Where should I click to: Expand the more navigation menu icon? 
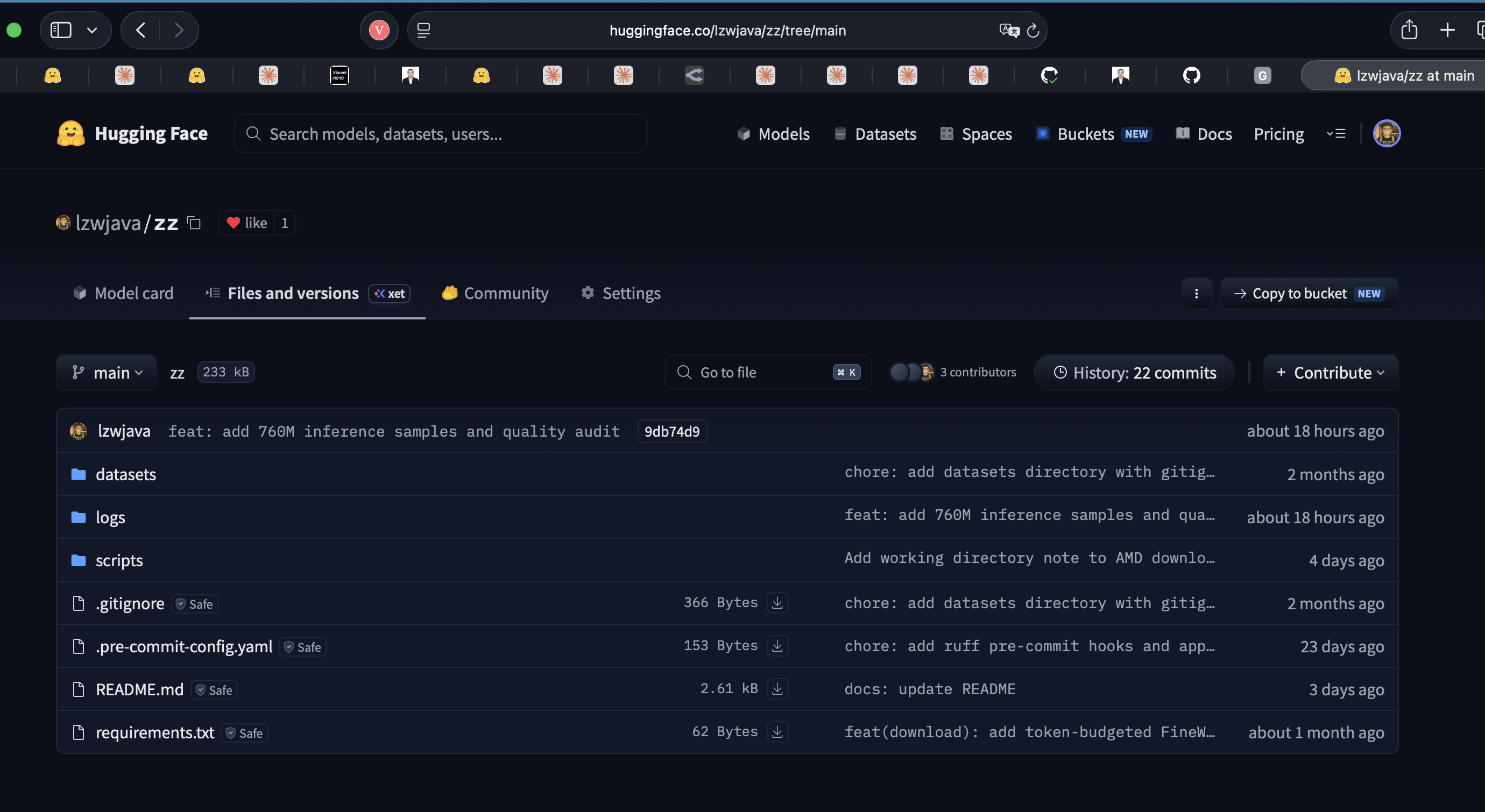1336,134
